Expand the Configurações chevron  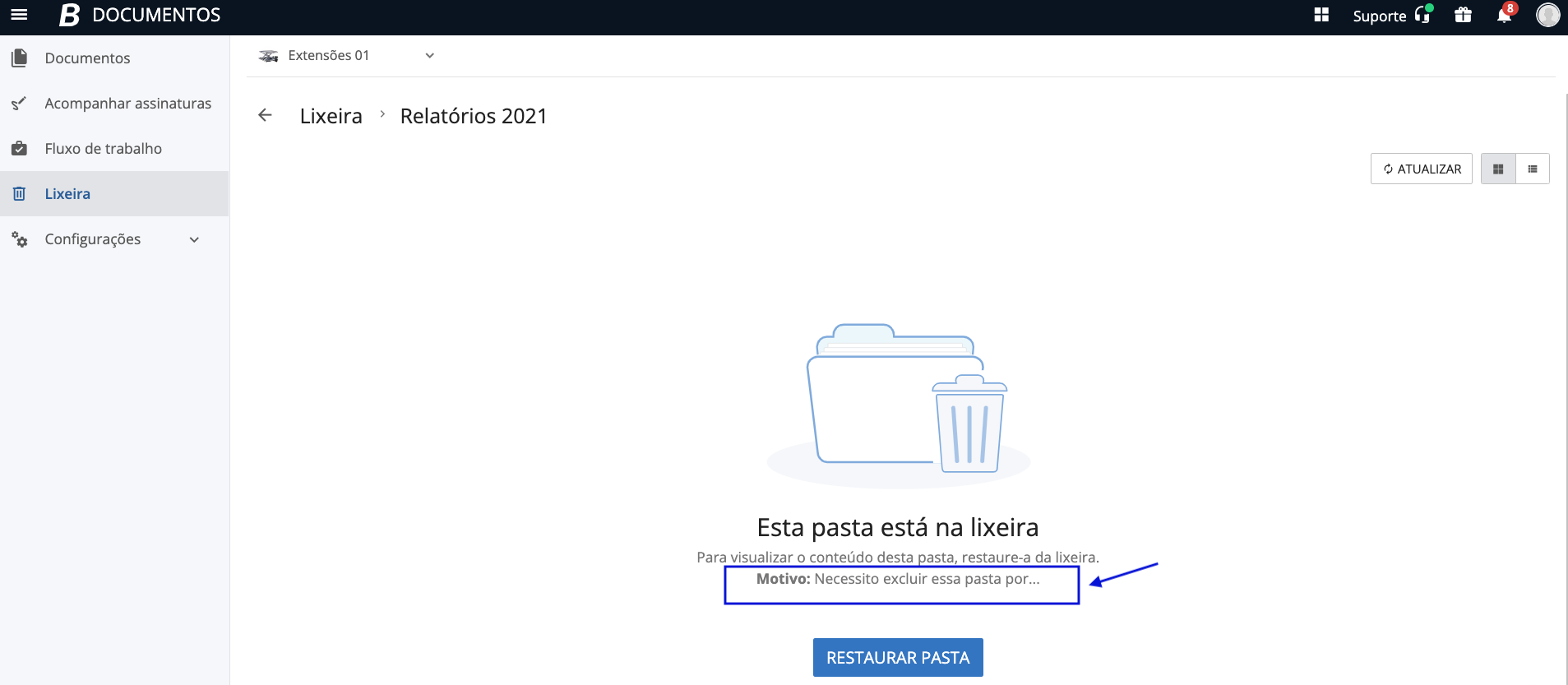194,239
